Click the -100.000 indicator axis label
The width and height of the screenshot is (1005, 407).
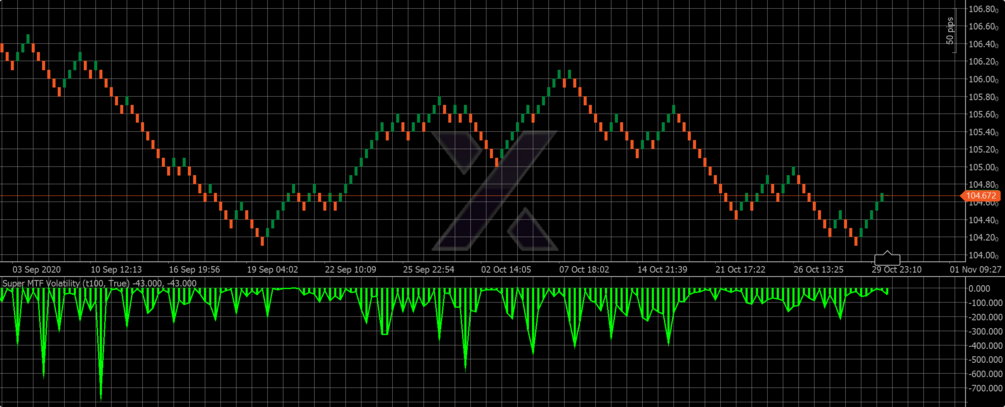(984, 303)
